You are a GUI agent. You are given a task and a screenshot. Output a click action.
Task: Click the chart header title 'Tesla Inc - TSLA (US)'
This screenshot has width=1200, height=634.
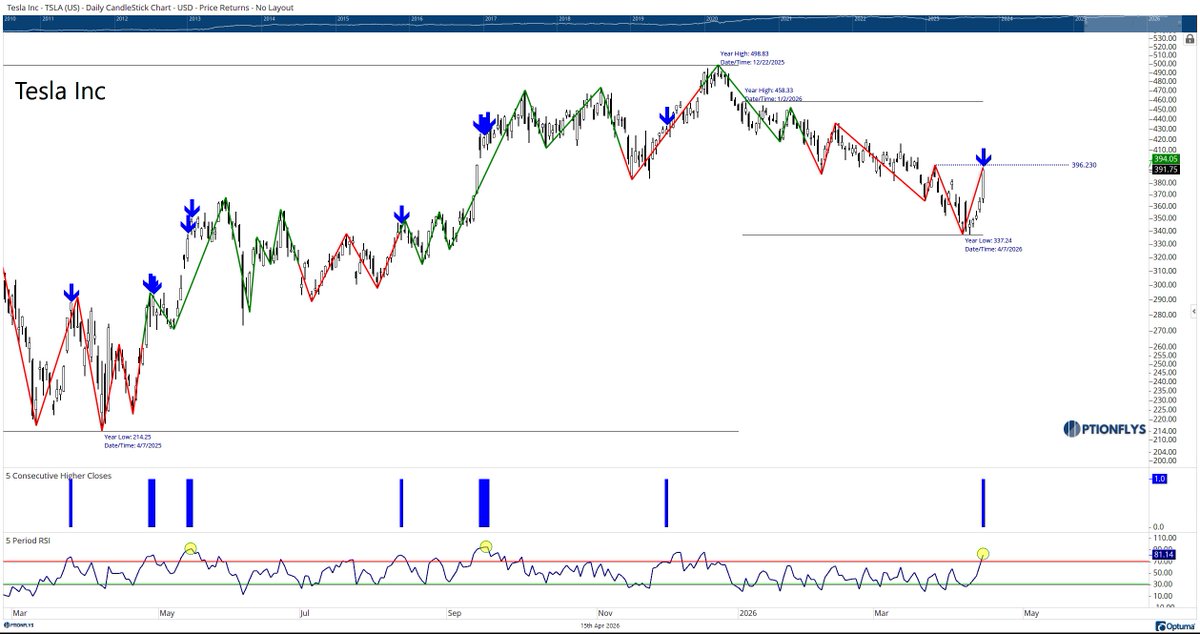[x=44, y=6]
